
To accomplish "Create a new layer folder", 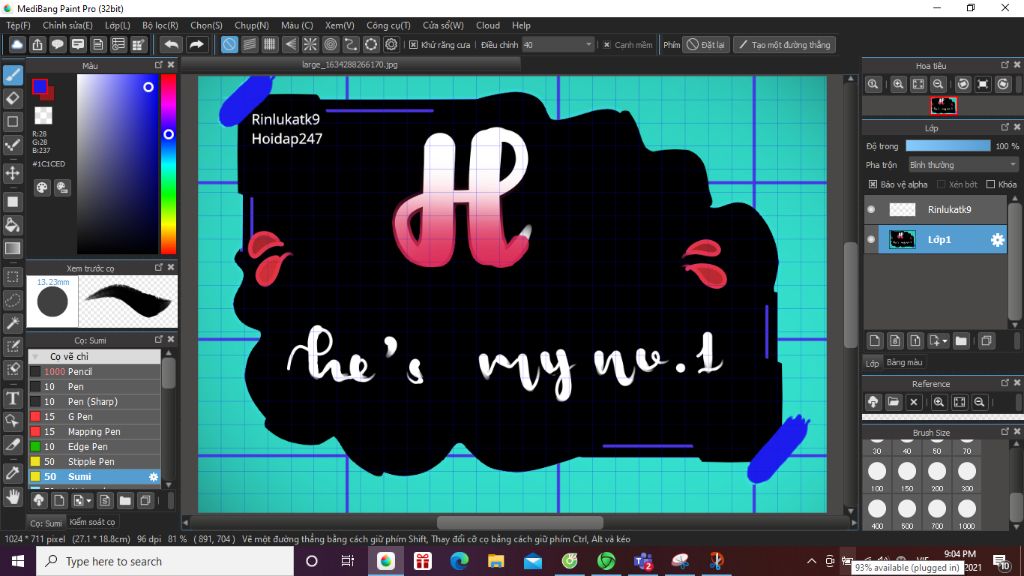I will [x=961, y=341].
